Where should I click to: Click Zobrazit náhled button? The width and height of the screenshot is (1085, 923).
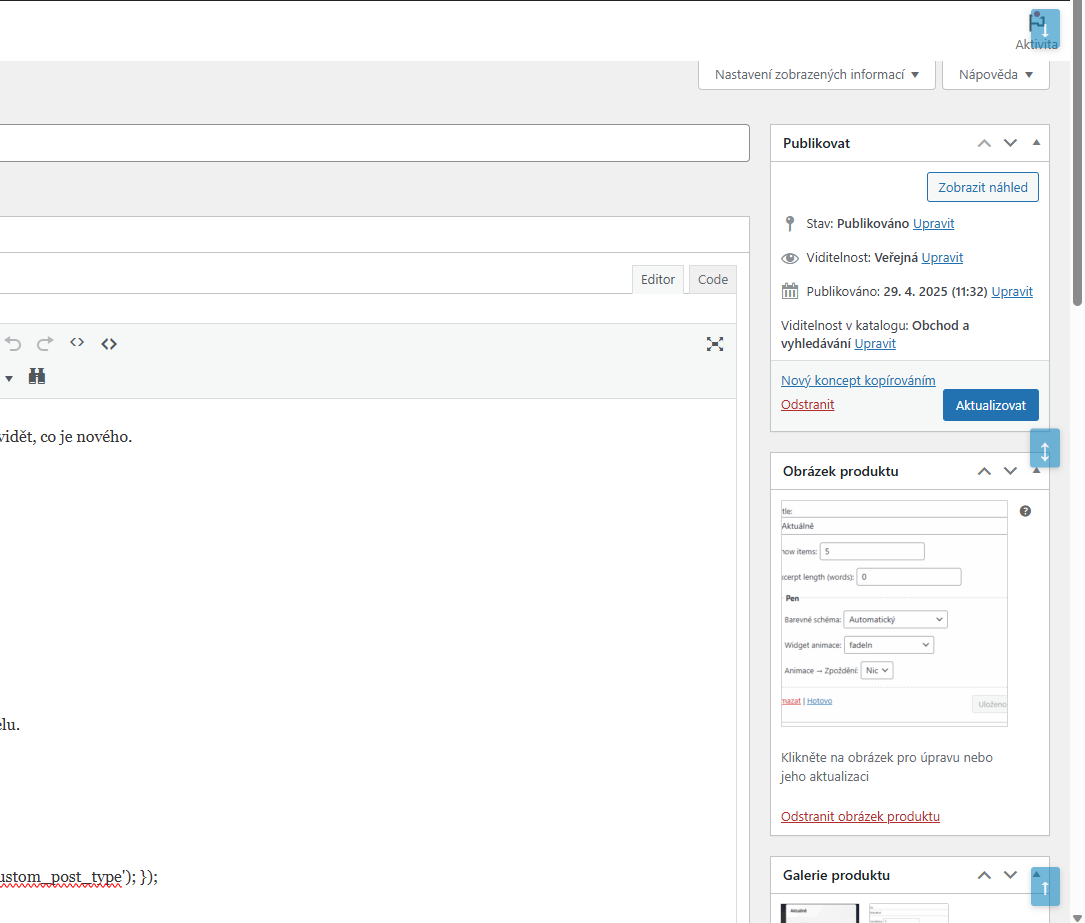983,188
